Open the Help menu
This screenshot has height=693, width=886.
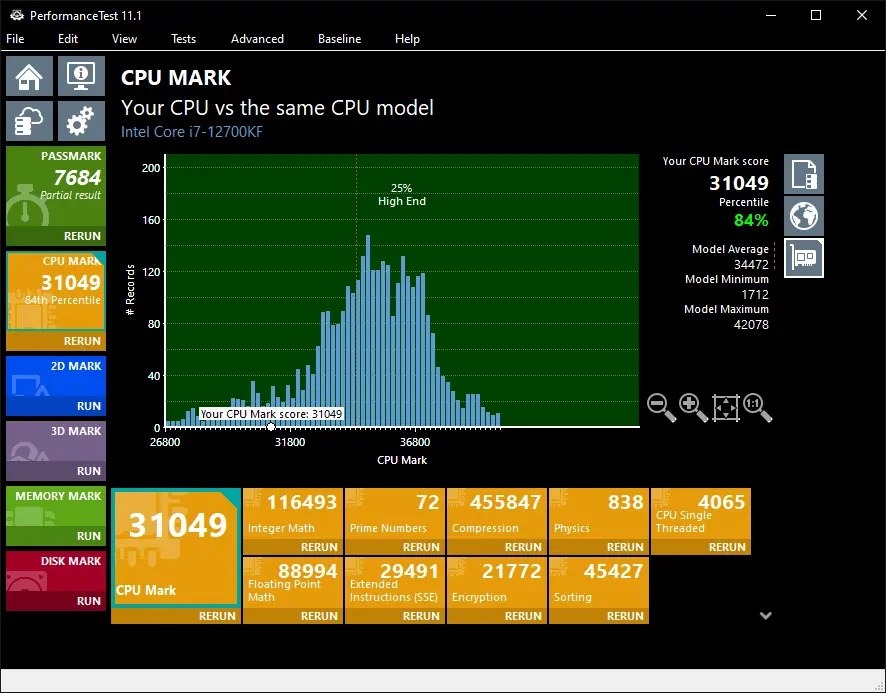click(407, 39)
